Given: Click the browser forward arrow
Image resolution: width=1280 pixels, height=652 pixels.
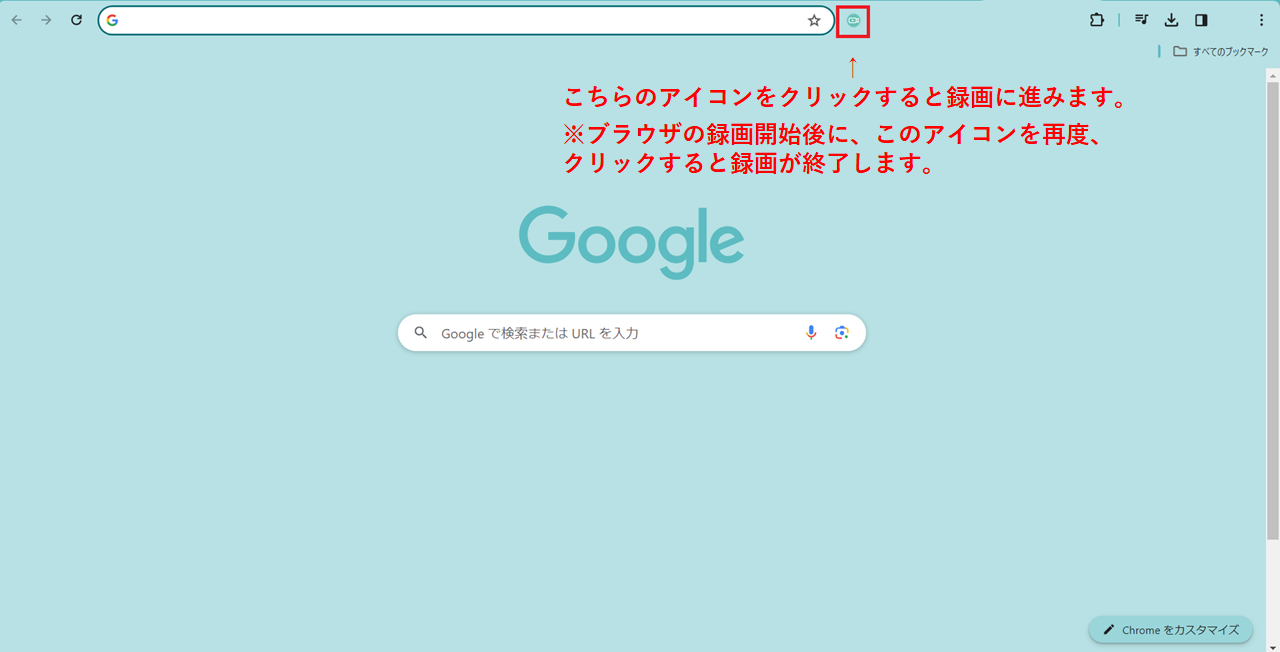Looking at the screenshot, I should (x=46, y=20).
